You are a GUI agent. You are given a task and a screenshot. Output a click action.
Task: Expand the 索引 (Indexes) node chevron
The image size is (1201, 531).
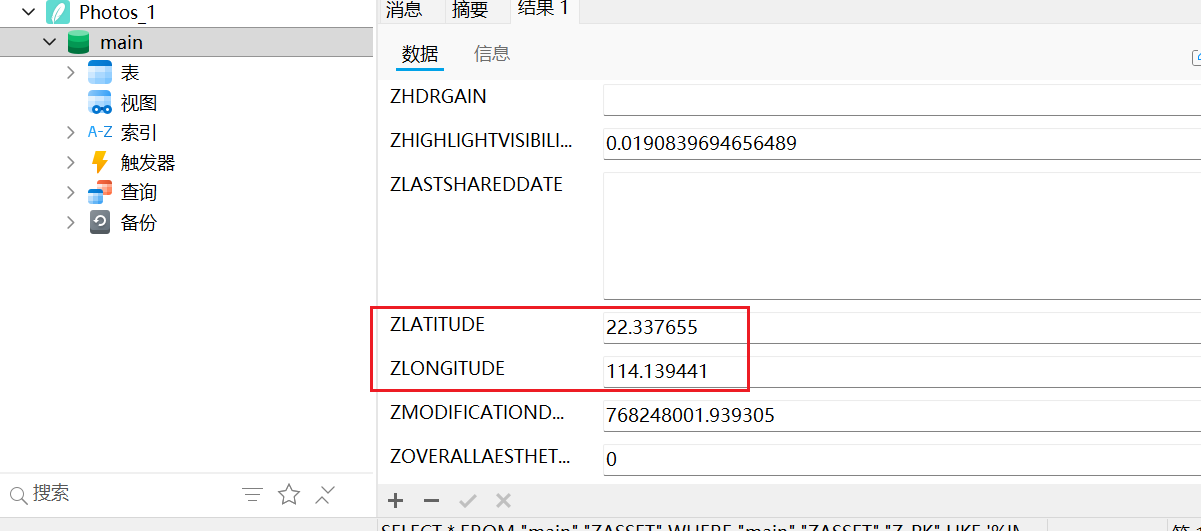pyautogui.click(x=70, y=132)
